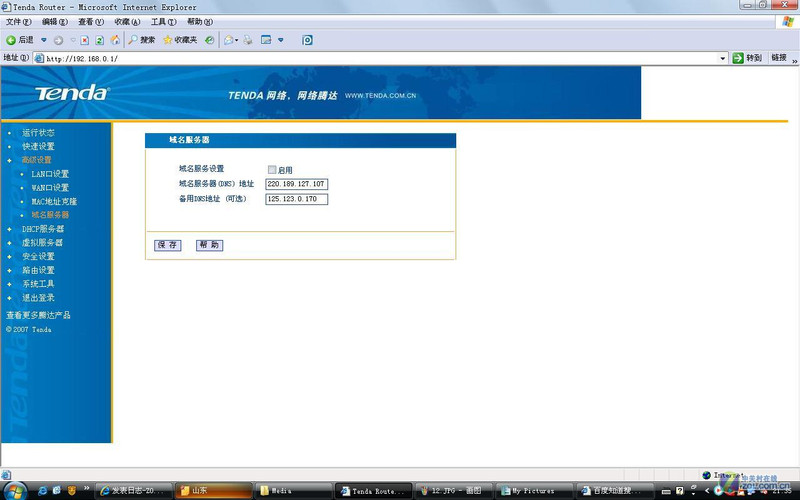Select 域名服务器 in the sidebar

pos(50,215)
